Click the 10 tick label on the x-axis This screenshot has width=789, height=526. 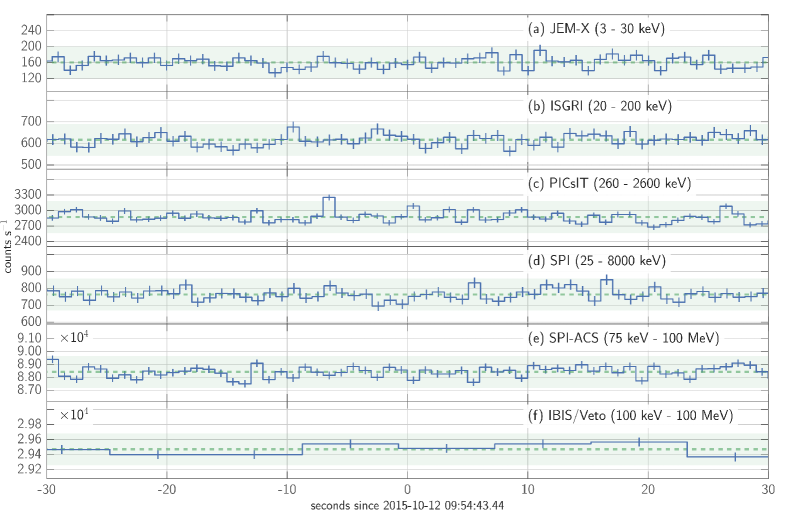coord(528,490)
